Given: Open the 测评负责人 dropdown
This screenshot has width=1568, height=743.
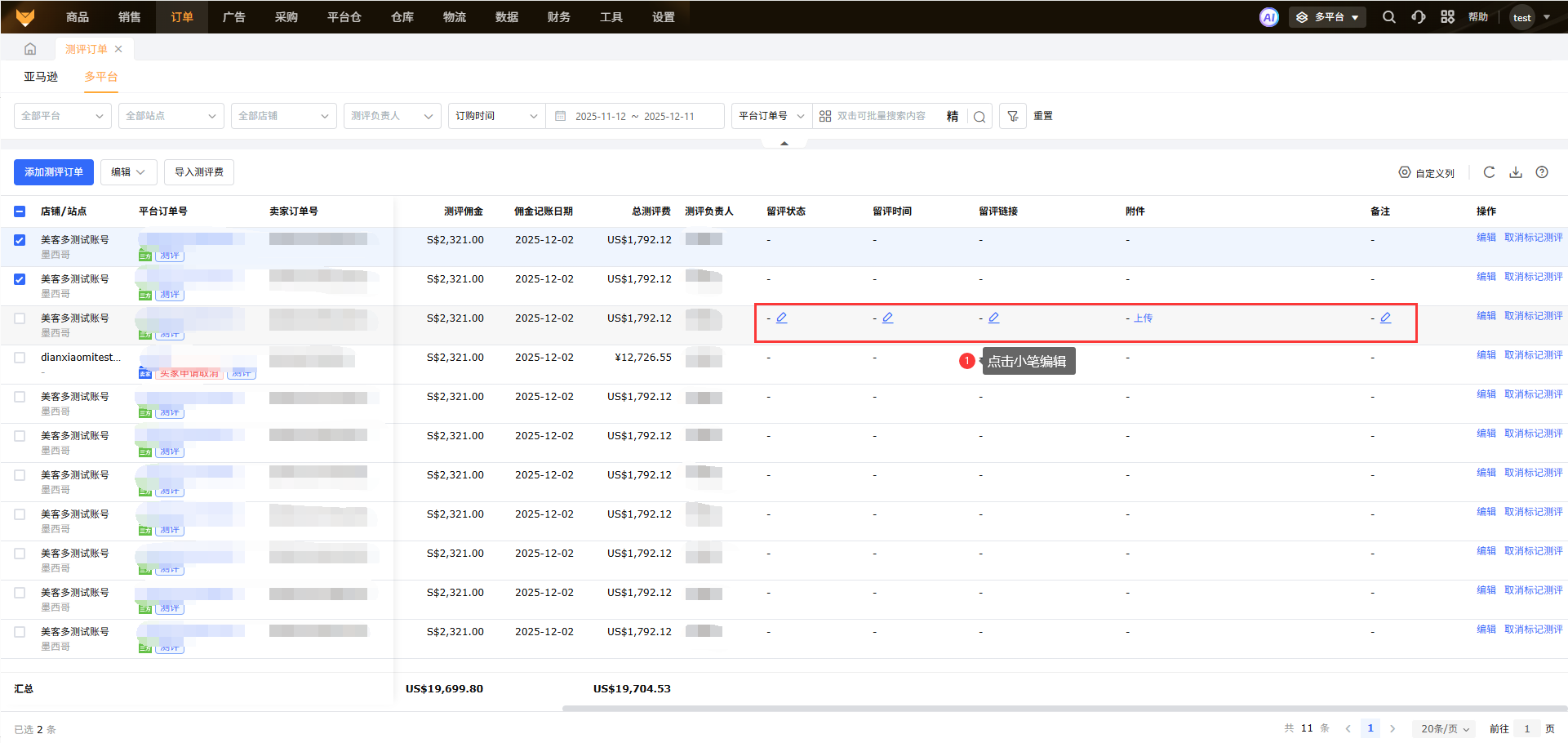Looking at the screenshot, I should [x=392, y=116].
